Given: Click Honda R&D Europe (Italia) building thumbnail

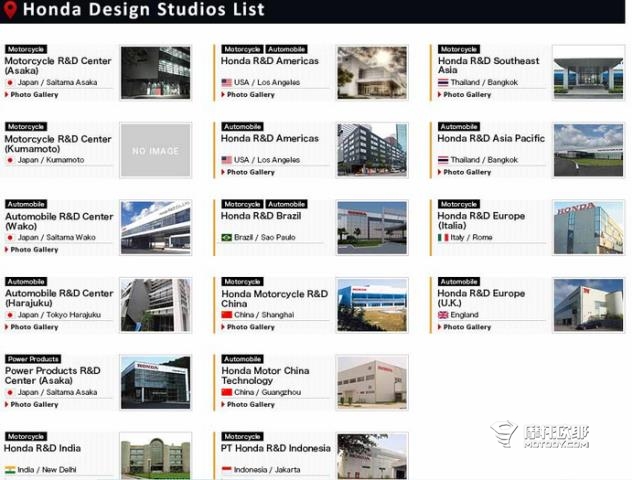Looking at the screenshot, I should coord(589,228).
